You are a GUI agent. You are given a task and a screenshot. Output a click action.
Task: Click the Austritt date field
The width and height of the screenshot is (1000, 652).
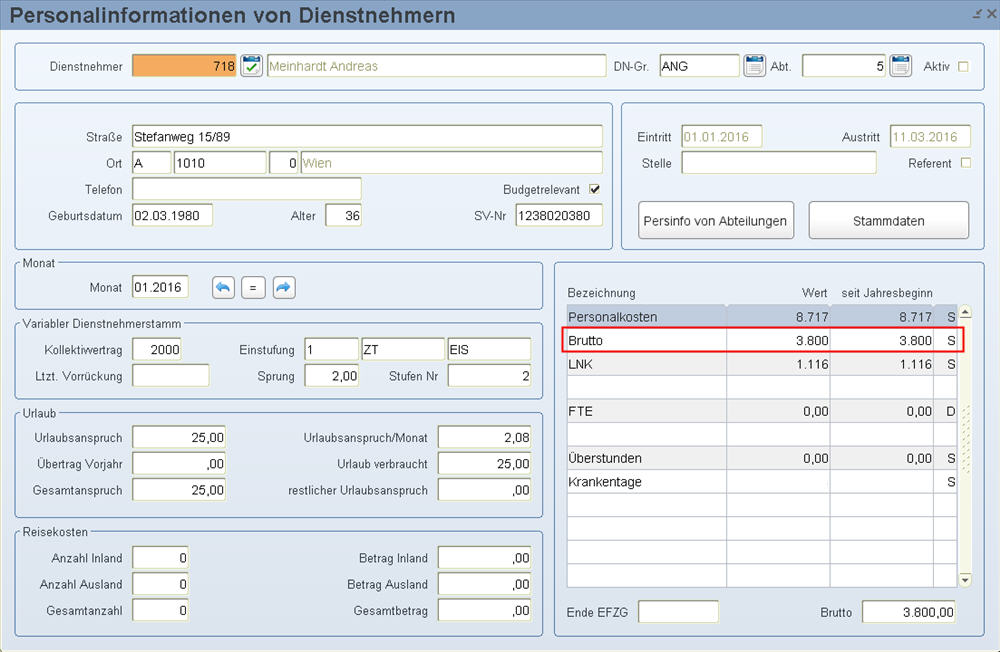point(930,137)
